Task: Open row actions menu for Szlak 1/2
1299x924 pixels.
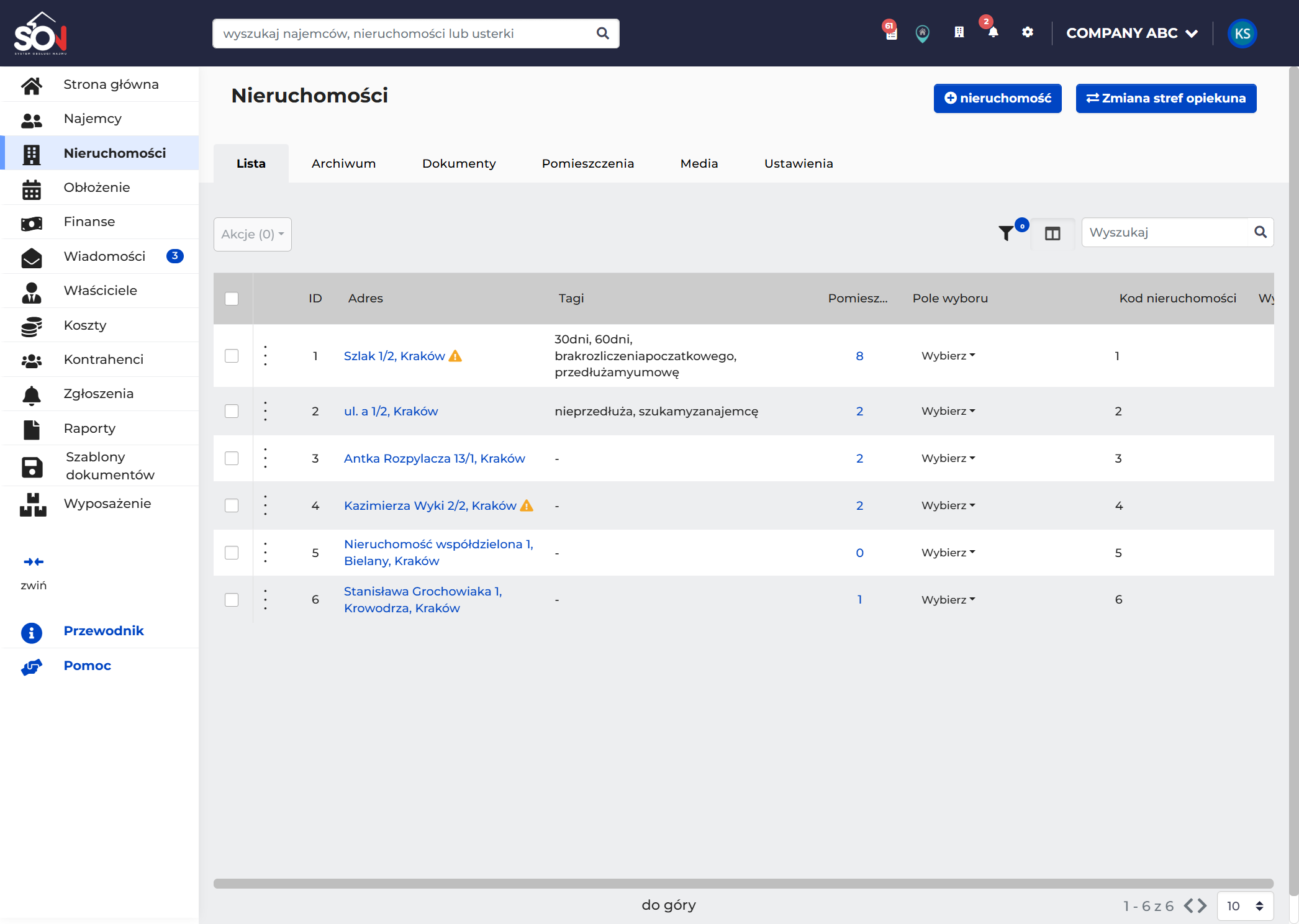Action: coord(266,356)
